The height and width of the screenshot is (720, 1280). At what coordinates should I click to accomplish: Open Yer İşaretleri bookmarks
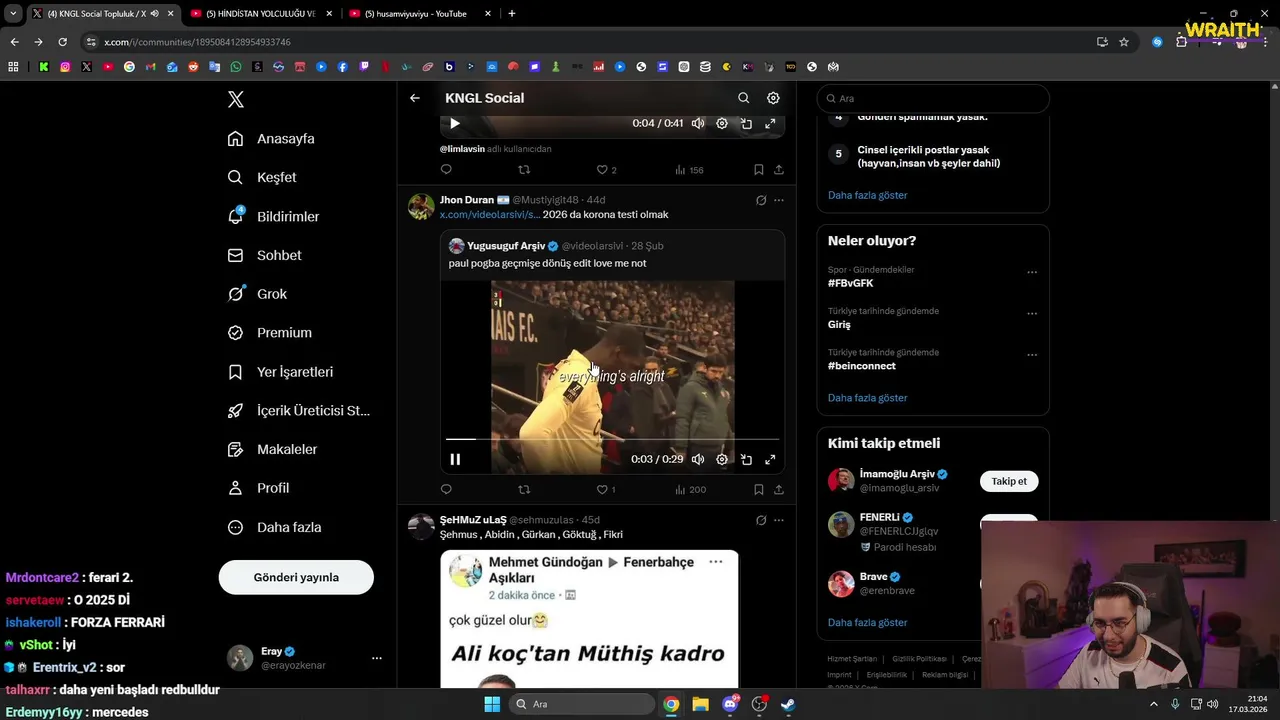point(280,372)
